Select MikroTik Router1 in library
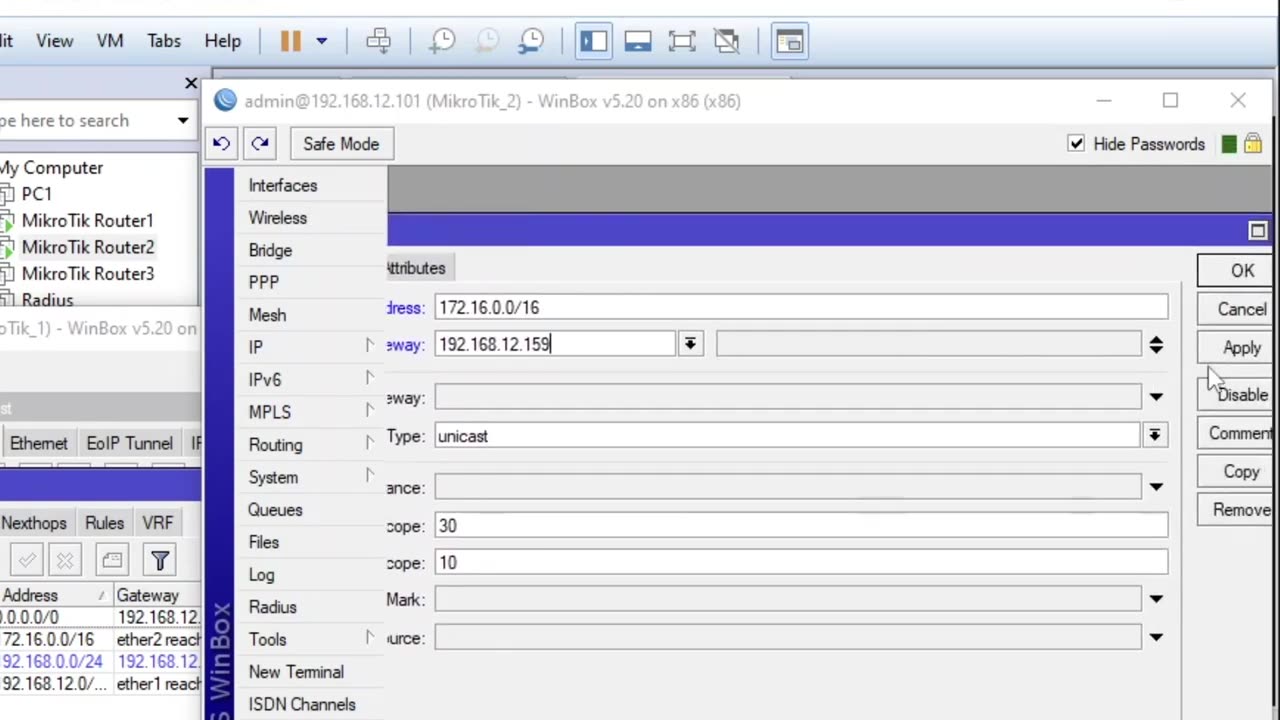This screenshot has height=720, width=1280. point(88,220)
